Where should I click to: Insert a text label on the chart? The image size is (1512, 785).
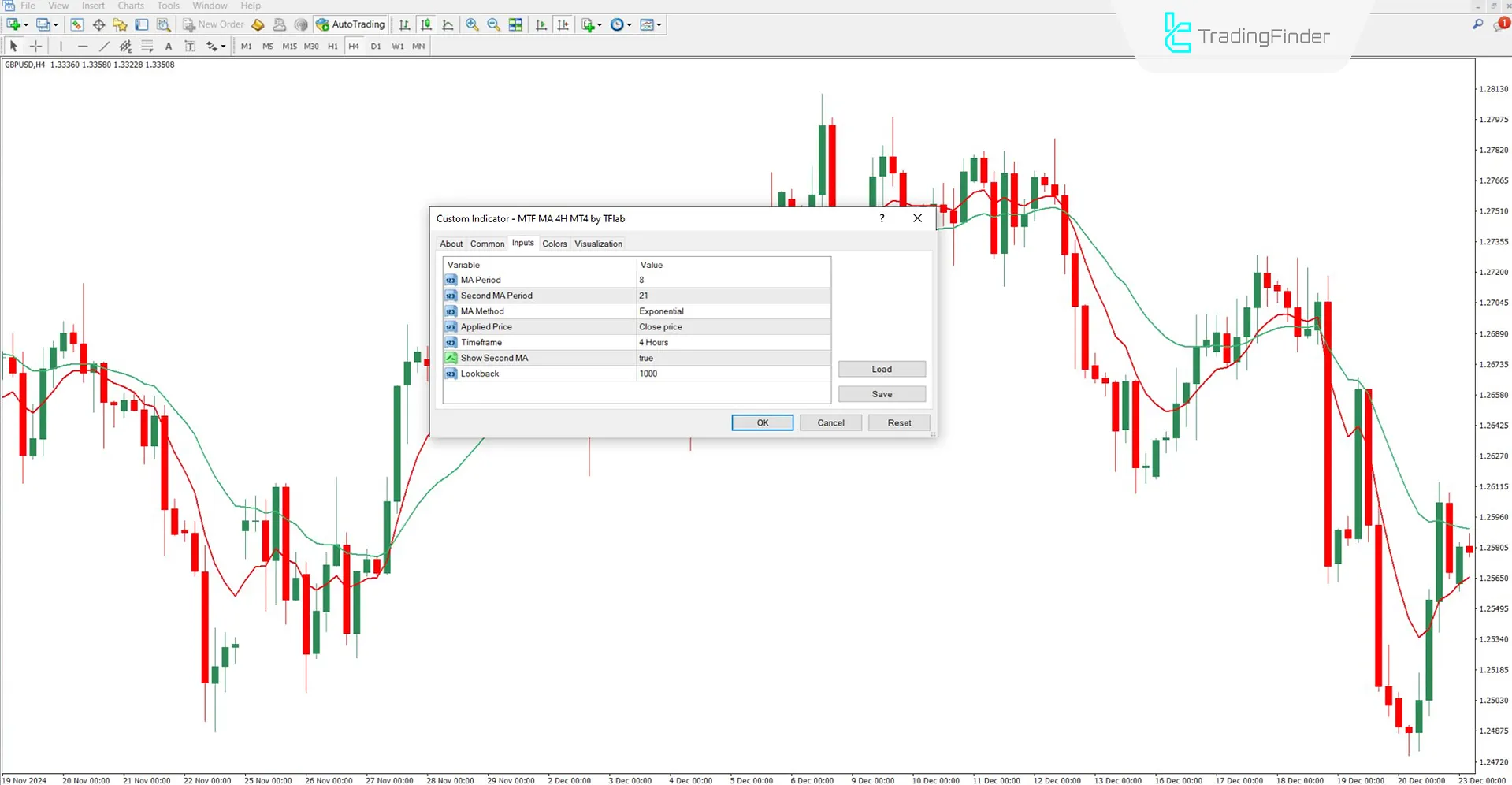coord(190,46)
